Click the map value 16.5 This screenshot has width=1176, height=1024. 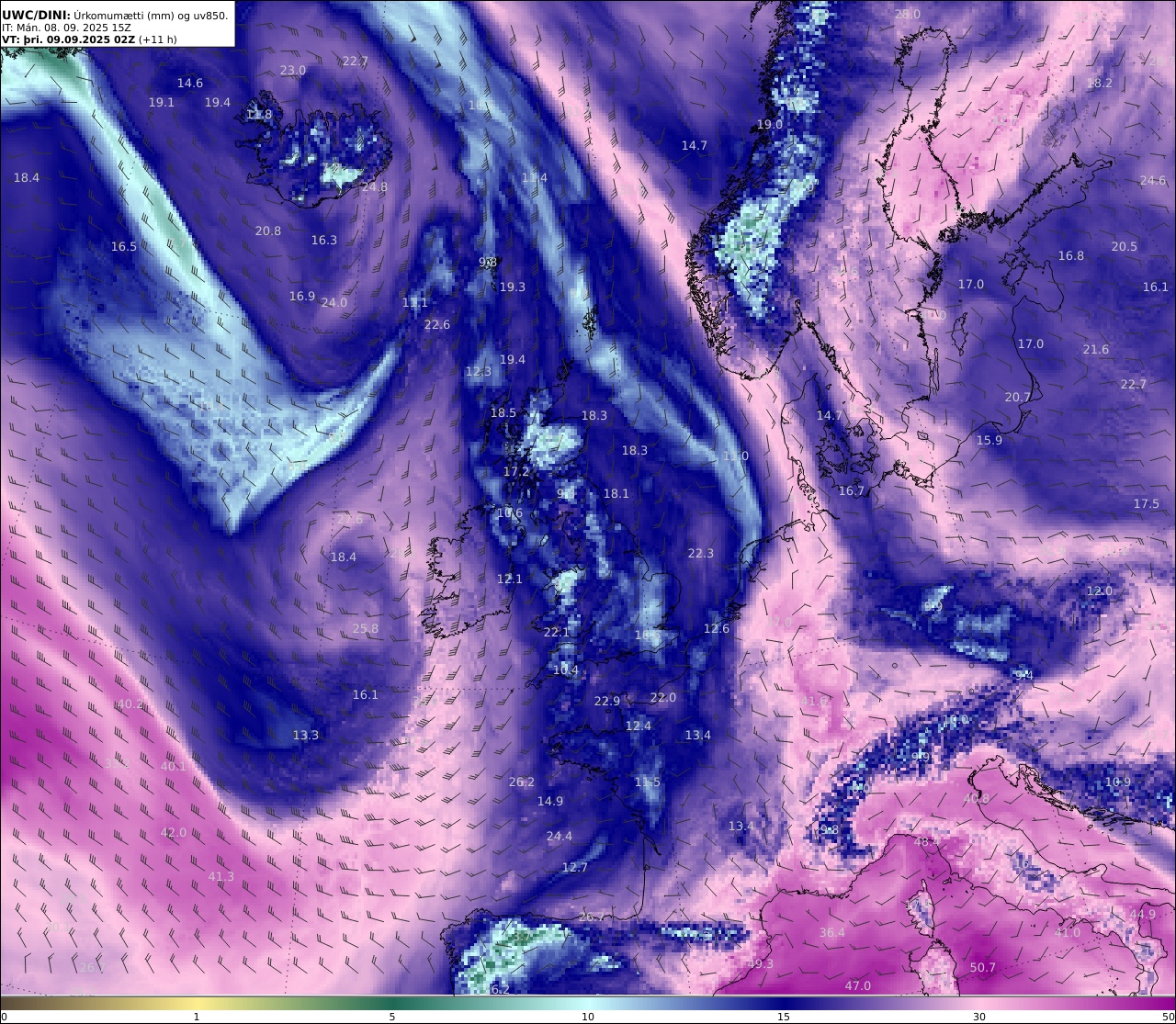[124, 247]
